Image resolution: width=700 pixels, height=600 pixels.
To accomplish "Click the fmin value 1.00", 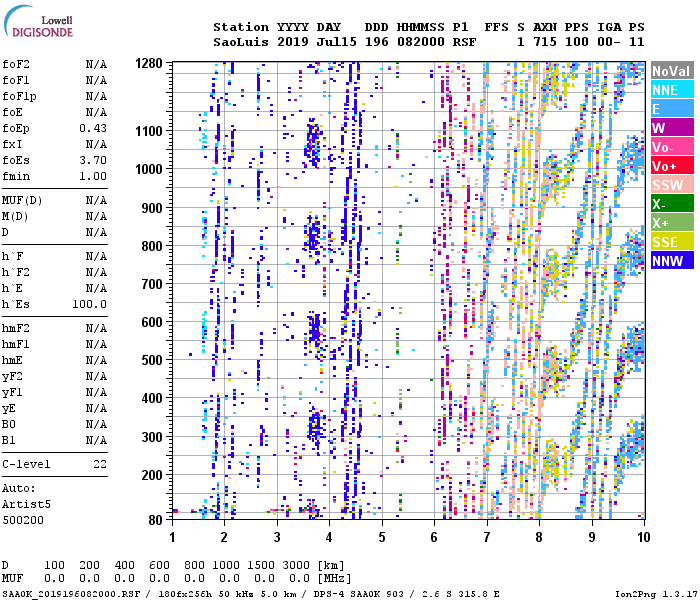I will [x=93, y=176].
